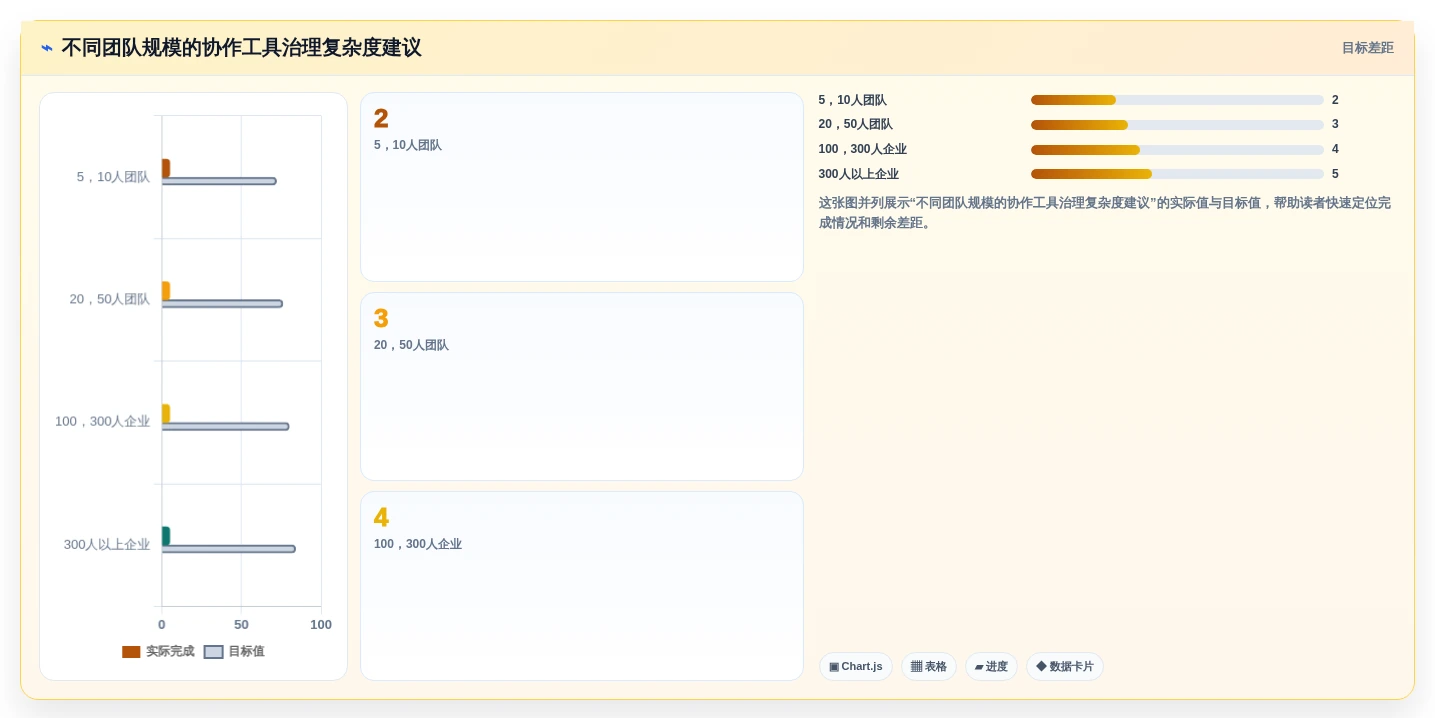Click the description paragraph starting 这张图并列展示
Viewport: 1435px width, 718px height.
click(x=1105, y=213)
